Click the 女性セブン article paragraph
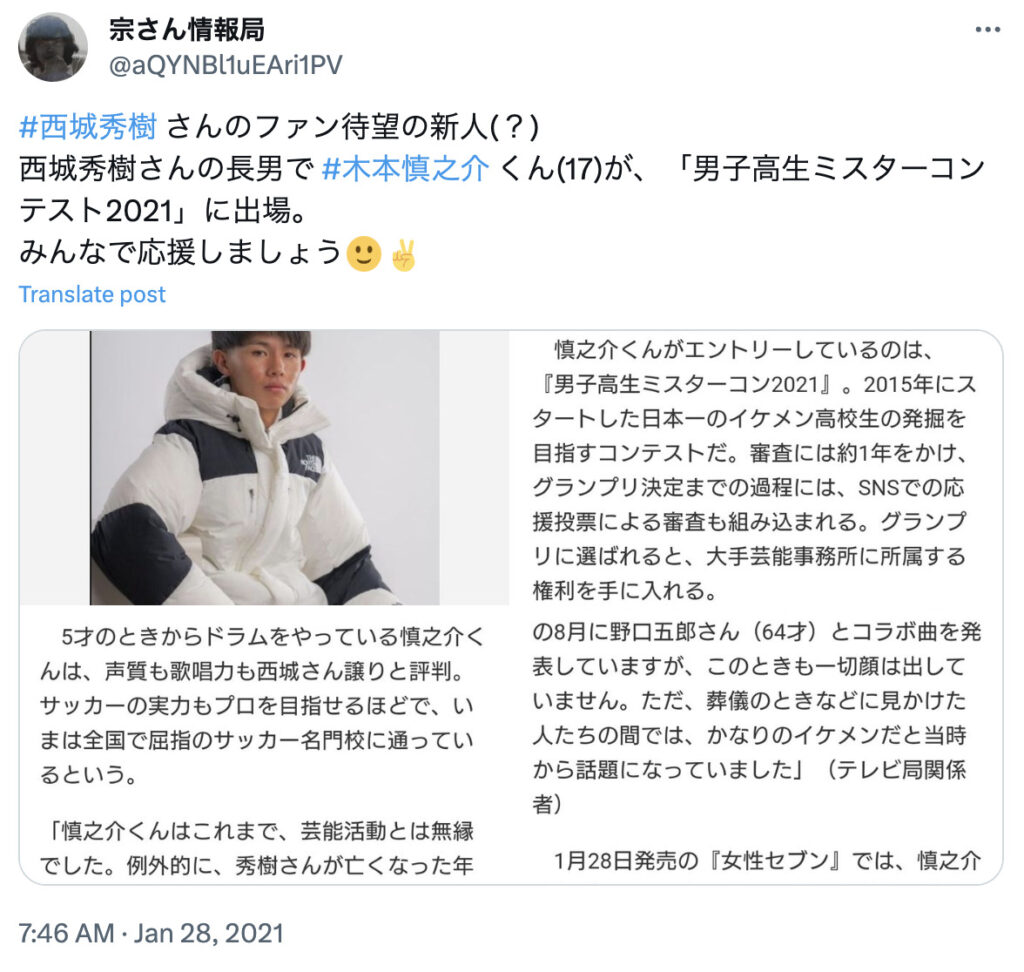This screenshot has height=972, width=1024. click(x=767, y=860)
